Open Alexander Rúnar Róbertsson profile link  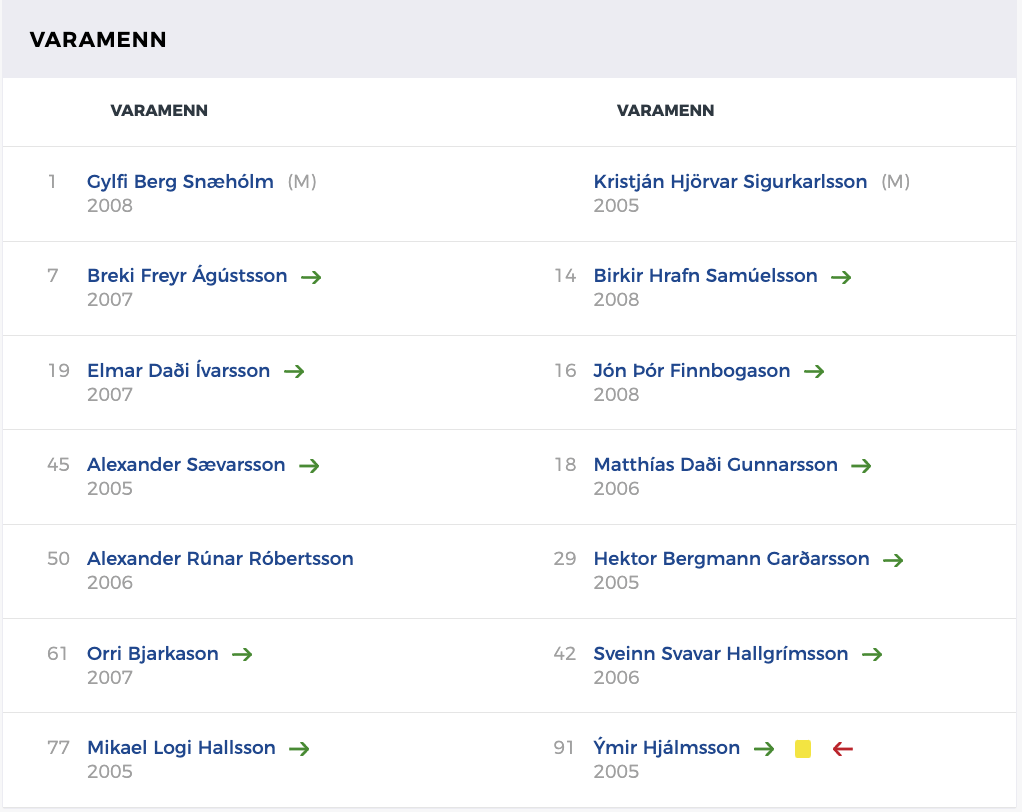[220, 559]
